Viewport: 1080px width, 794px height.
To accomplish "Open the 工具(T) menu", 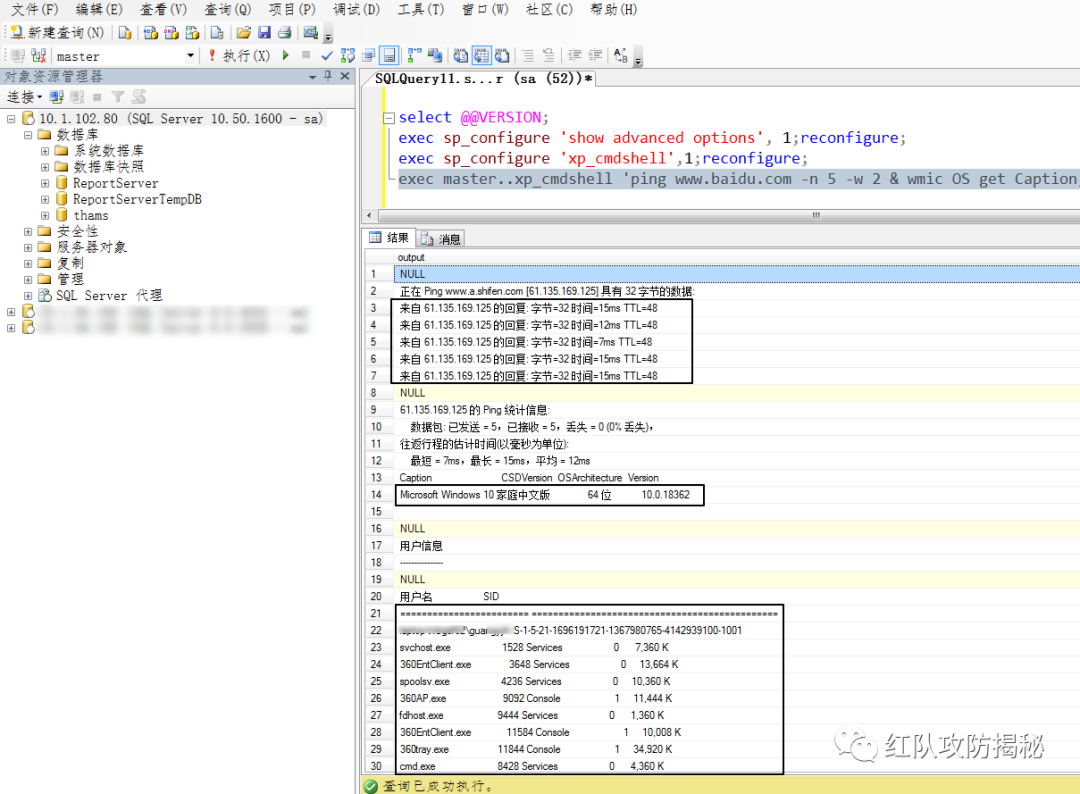I will pos(421,10).
